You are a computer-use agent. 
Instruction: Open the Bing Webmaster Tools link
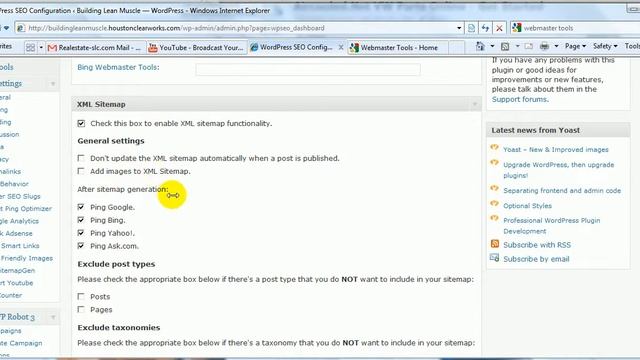point(118,67)
